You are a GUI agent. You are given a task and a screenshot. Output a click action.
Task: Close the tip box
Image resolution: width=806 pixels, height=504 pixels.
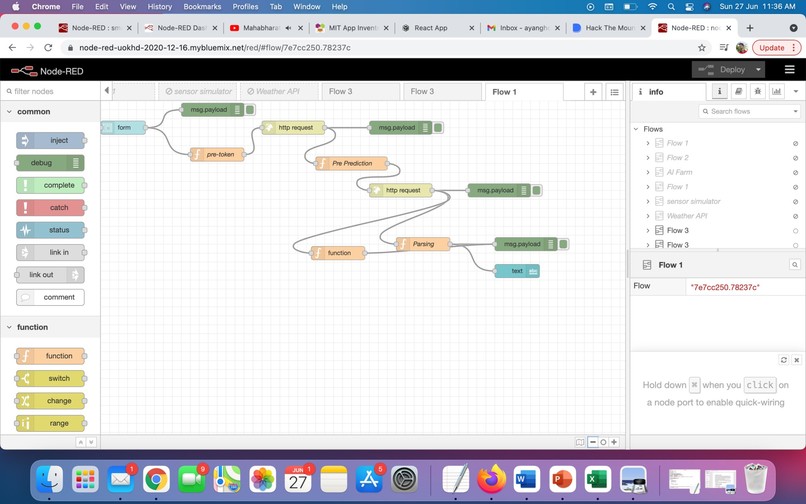(x=796, y=360)
